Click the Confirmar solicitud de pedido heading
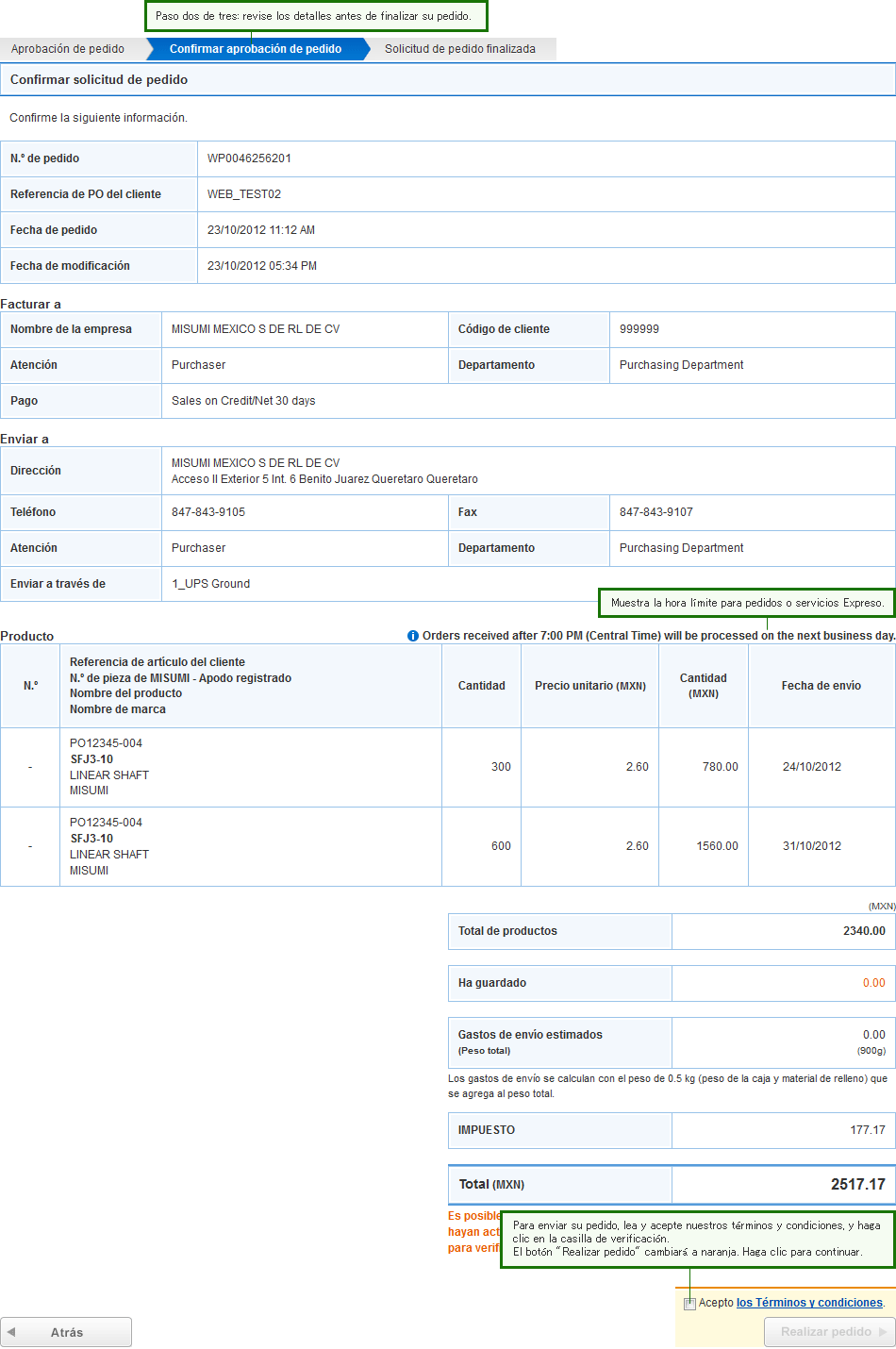Screen dimensions: 896x1349 click(x=99, y=80)
